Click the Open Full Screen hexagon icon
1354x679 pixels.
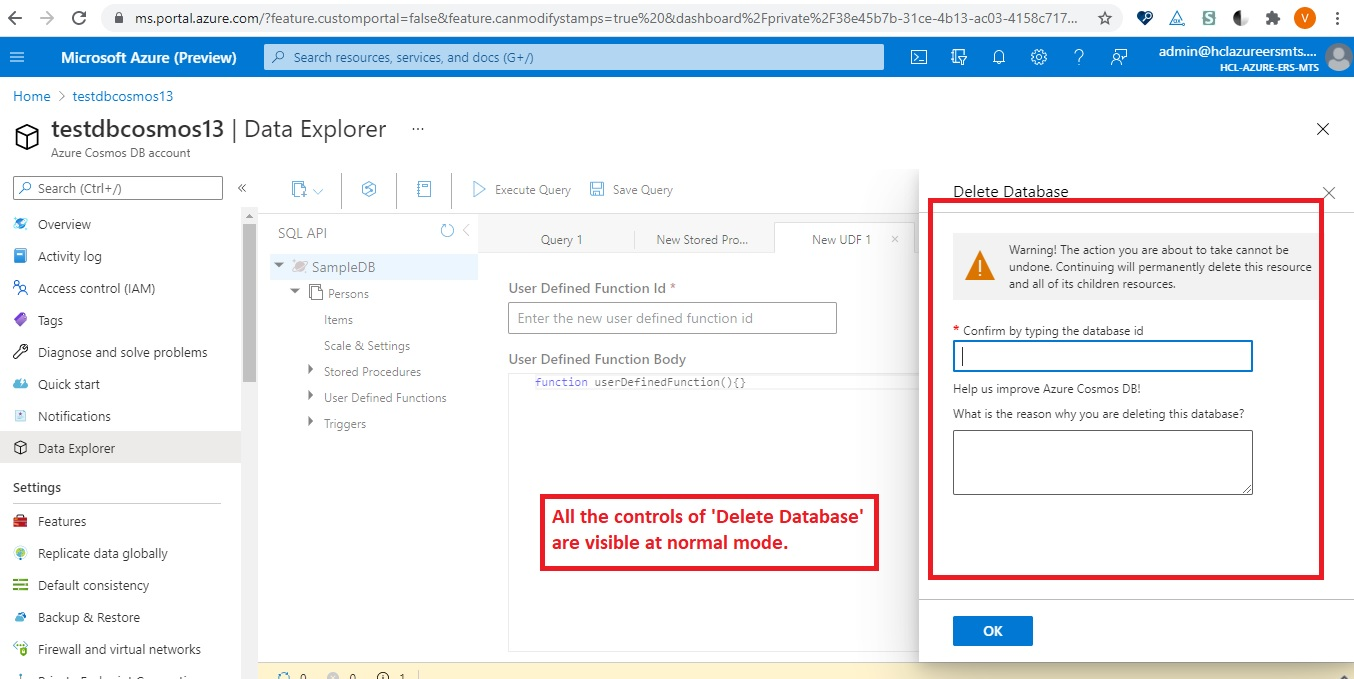tap(368, 189)
